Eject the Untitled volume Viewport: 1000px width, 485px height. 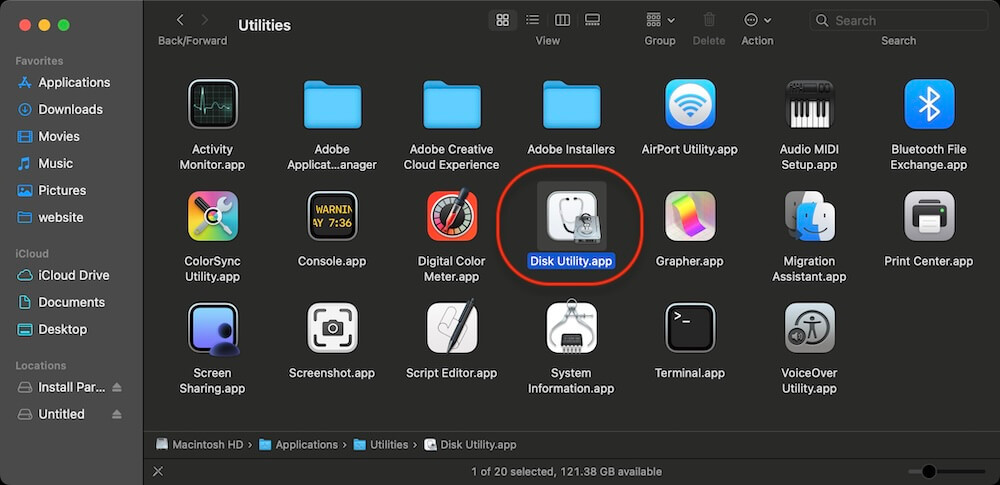tap(117, 414)
